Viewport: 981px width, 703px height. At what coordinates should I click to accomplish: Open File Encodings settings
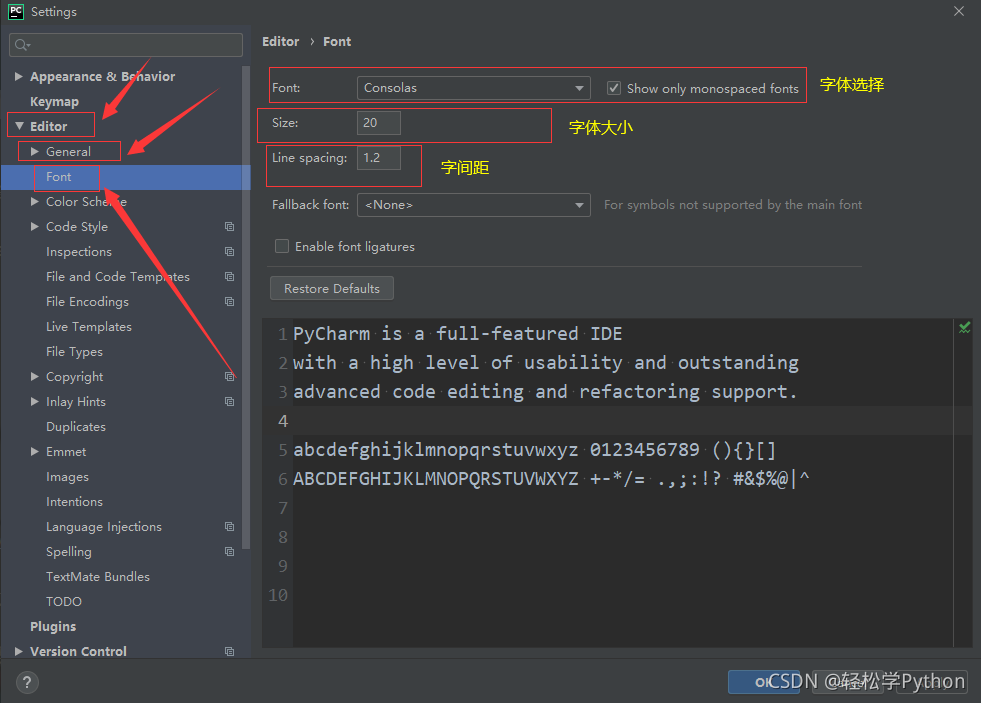[x=87, y=301]
